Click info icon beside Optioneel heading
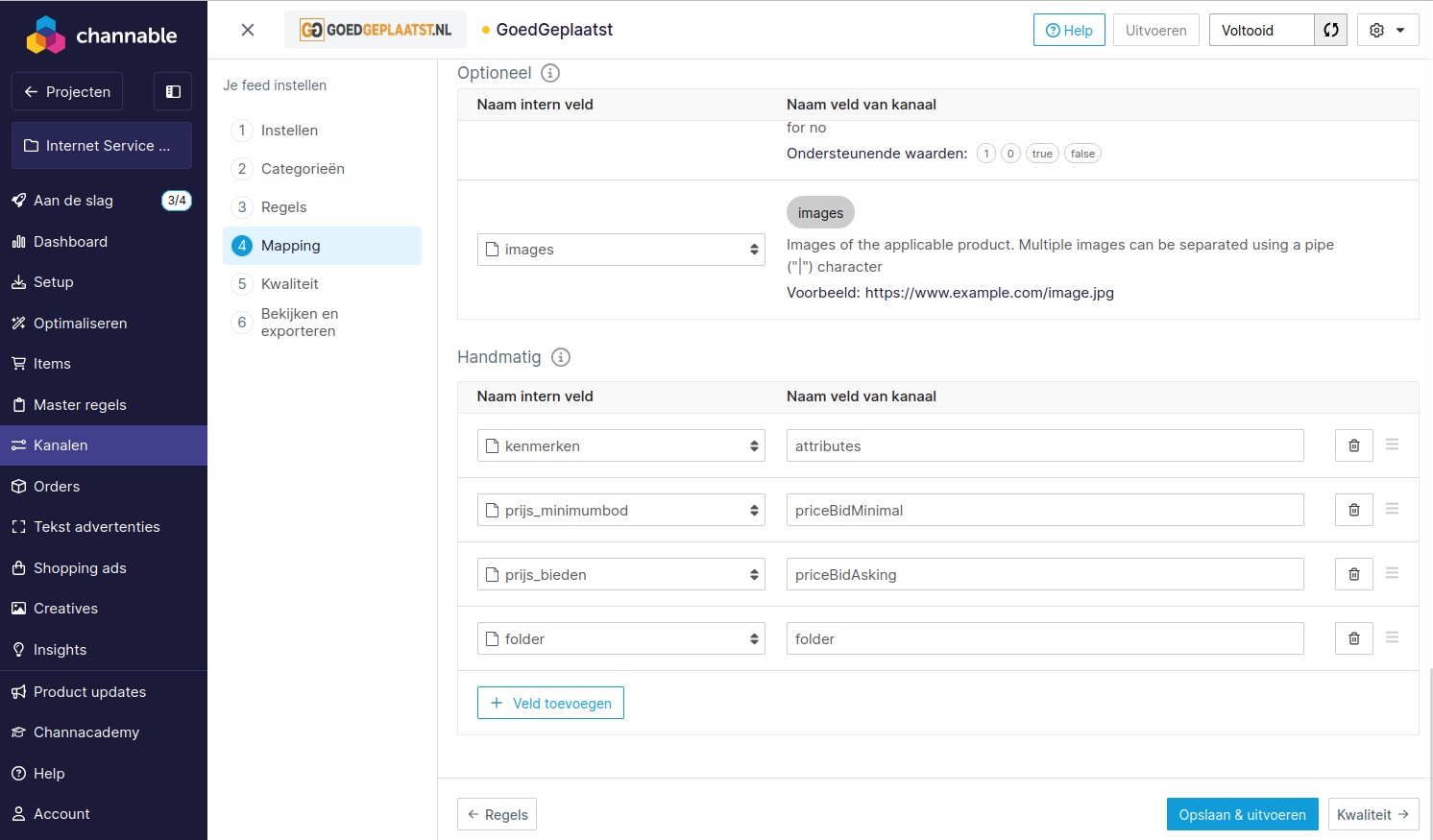The width and height of the screenshot is (1433, 840). point(550,73)
